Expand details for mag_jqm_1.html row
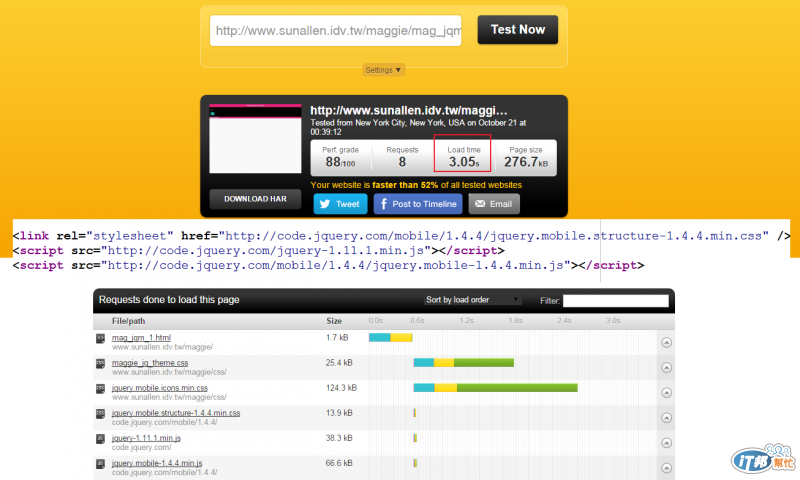Screen dimensions: 800x480 pyautogui.click(x=666, y=343)
